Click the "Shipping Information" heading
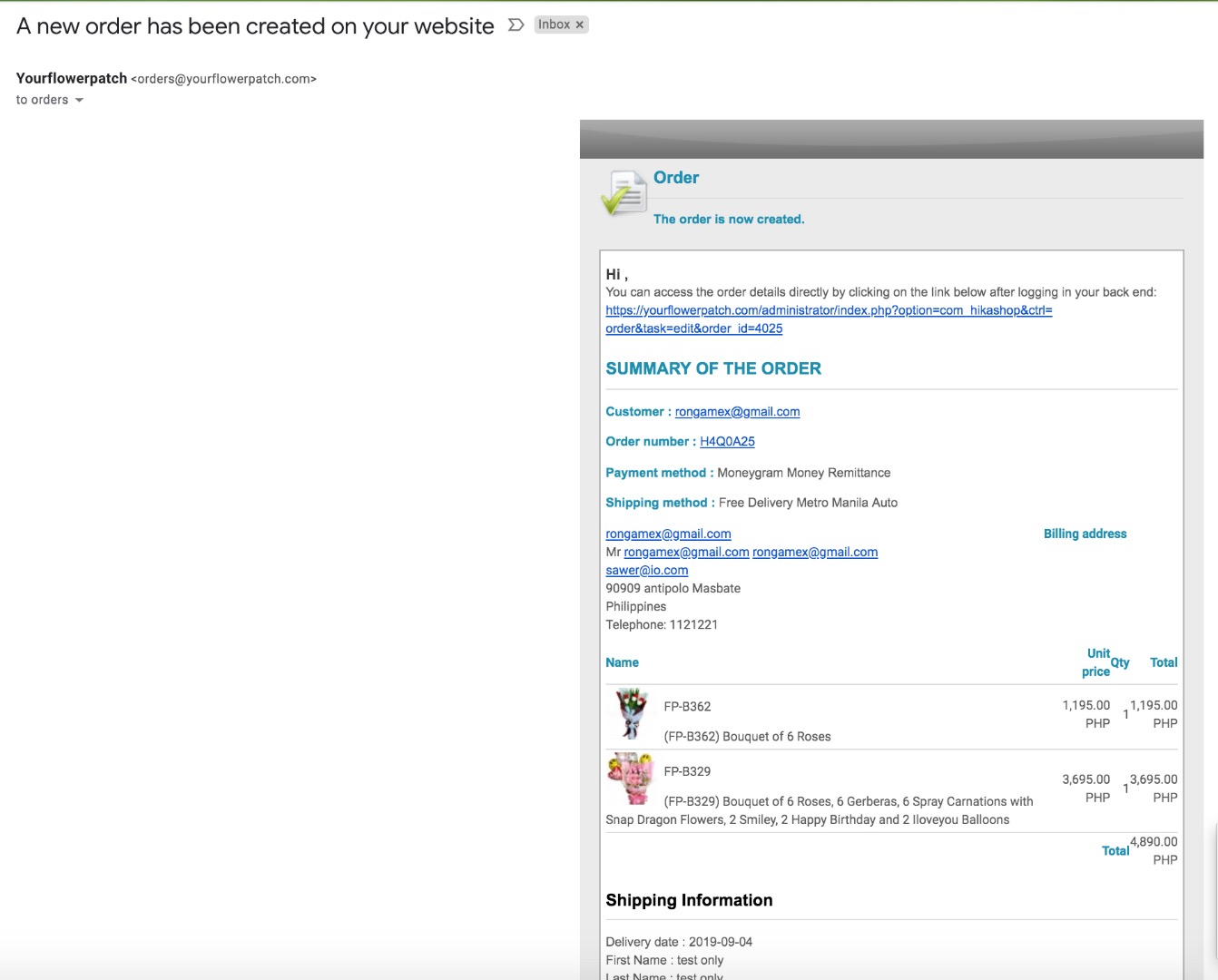The height and width of the screenshot is (980, 1218). click(x=689, y=900)
